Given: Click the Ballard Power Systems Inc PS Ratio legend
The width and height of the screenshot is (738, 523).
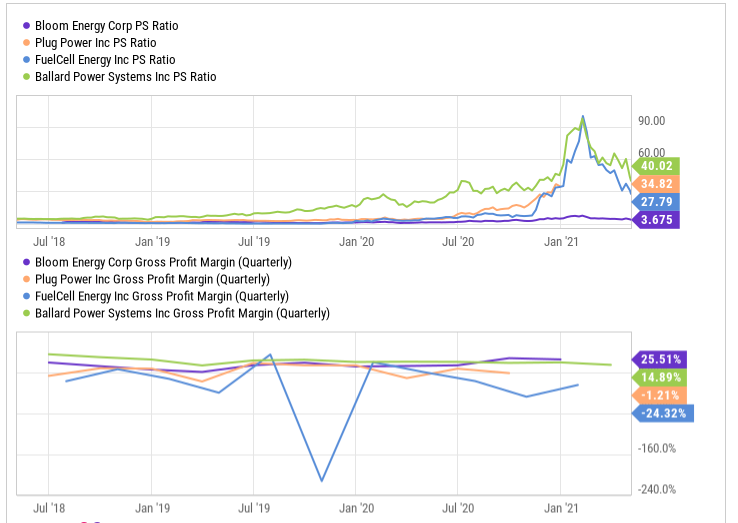Looking at the screenshot, I should pos(126,77).
